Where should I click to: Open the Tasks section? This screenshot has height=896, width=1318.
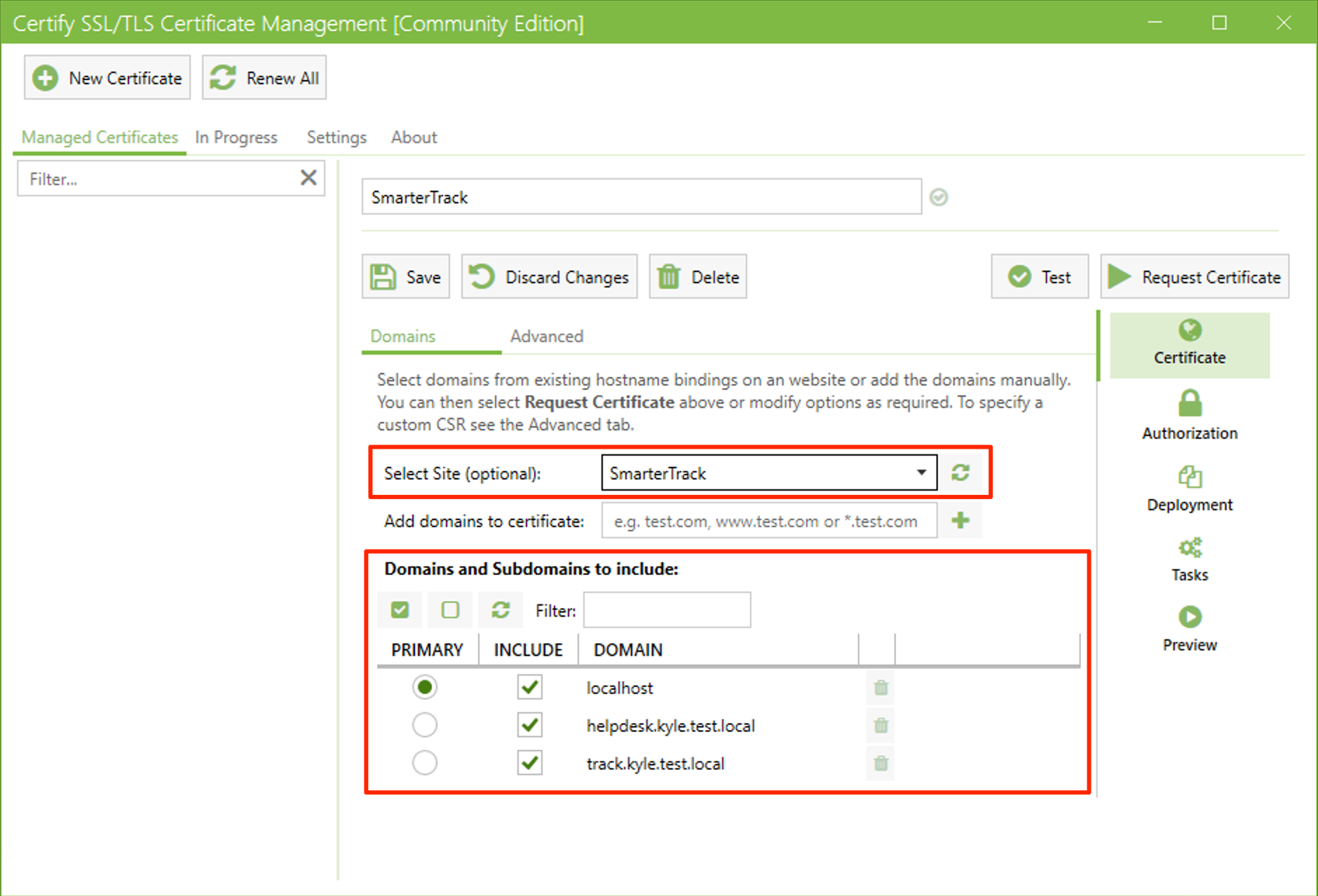pos(1190,559)
